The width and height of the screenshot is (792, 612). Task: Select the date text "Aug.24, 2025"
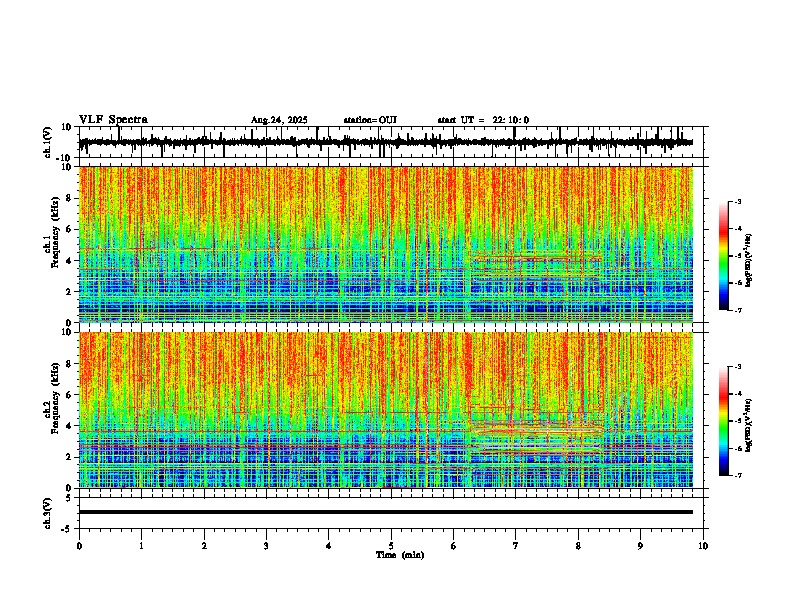click(x=279, y=120)
